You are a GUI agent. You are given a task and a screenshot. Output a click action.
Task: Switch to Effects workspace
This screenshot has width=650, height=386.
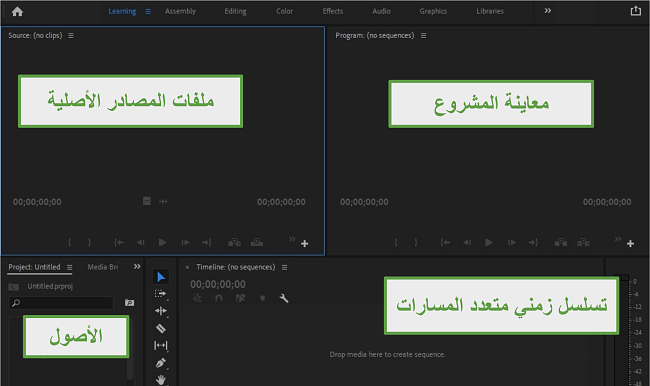point(333,12)
